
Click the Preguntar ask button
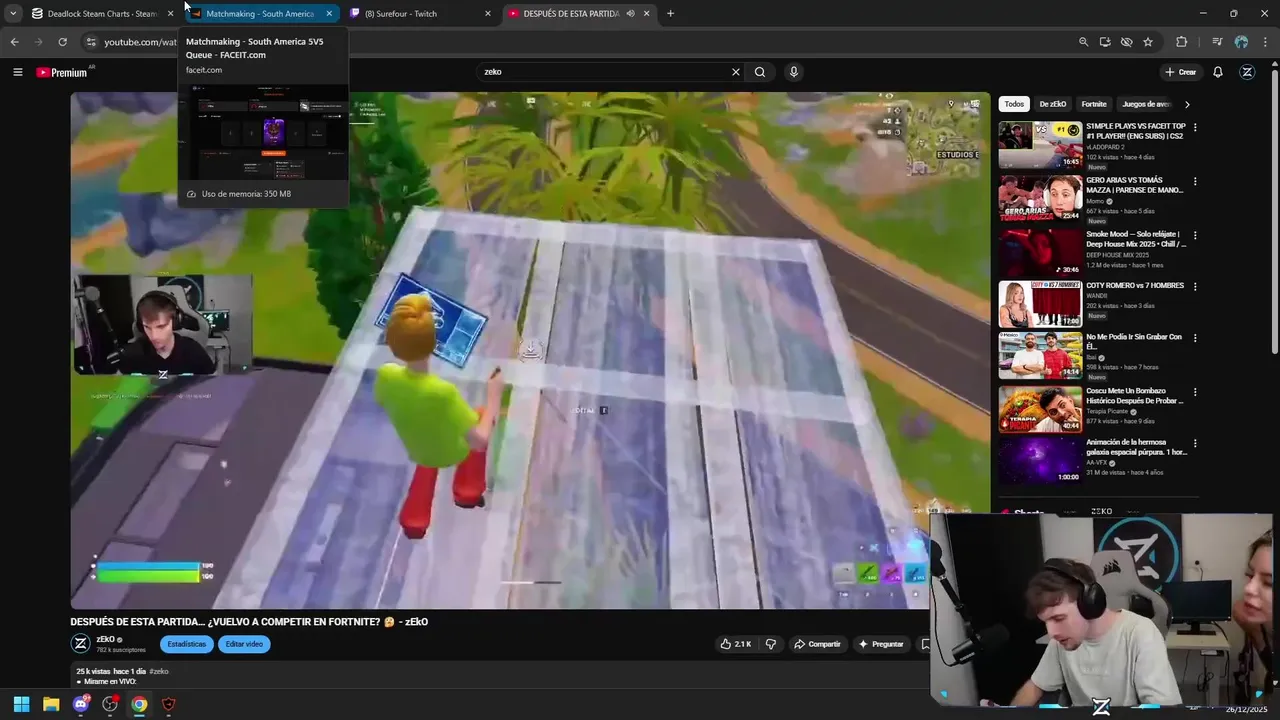tap(881, 644)
